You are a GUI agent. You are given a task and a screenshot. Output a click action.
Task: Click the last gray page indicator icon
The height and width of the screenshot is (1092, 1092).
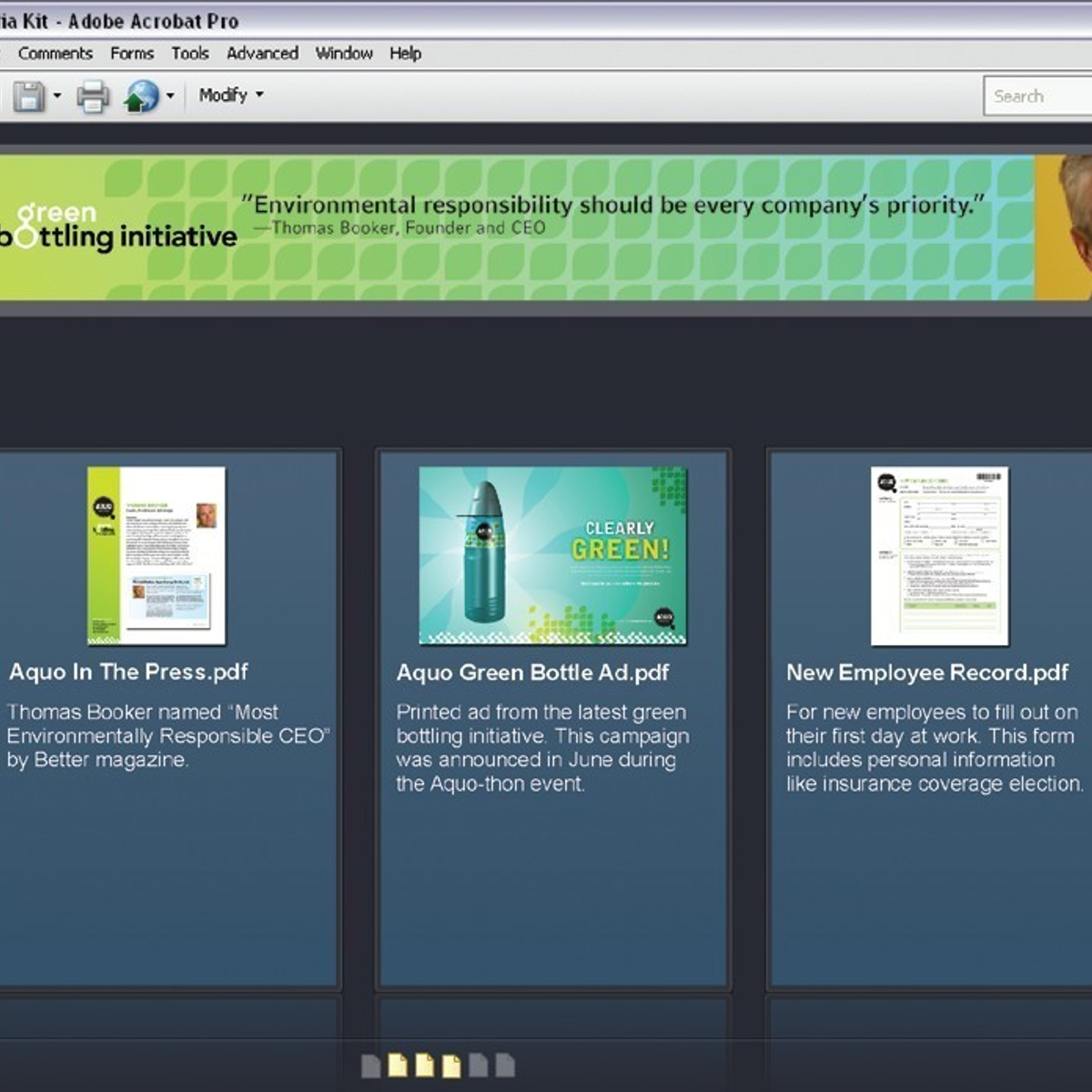505,1065
